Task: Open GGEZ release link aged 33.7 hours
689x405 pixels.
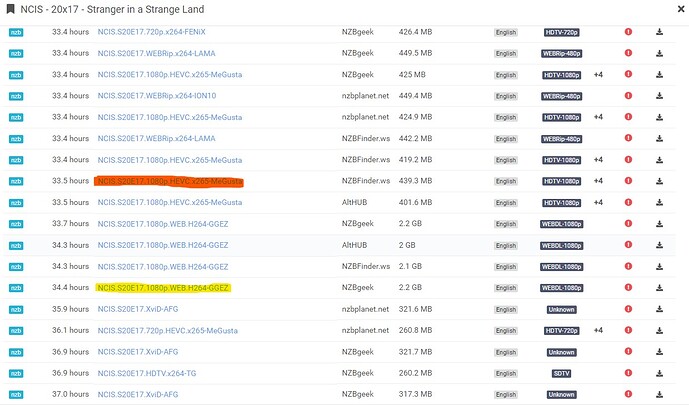Action: [x=163, y=224]
